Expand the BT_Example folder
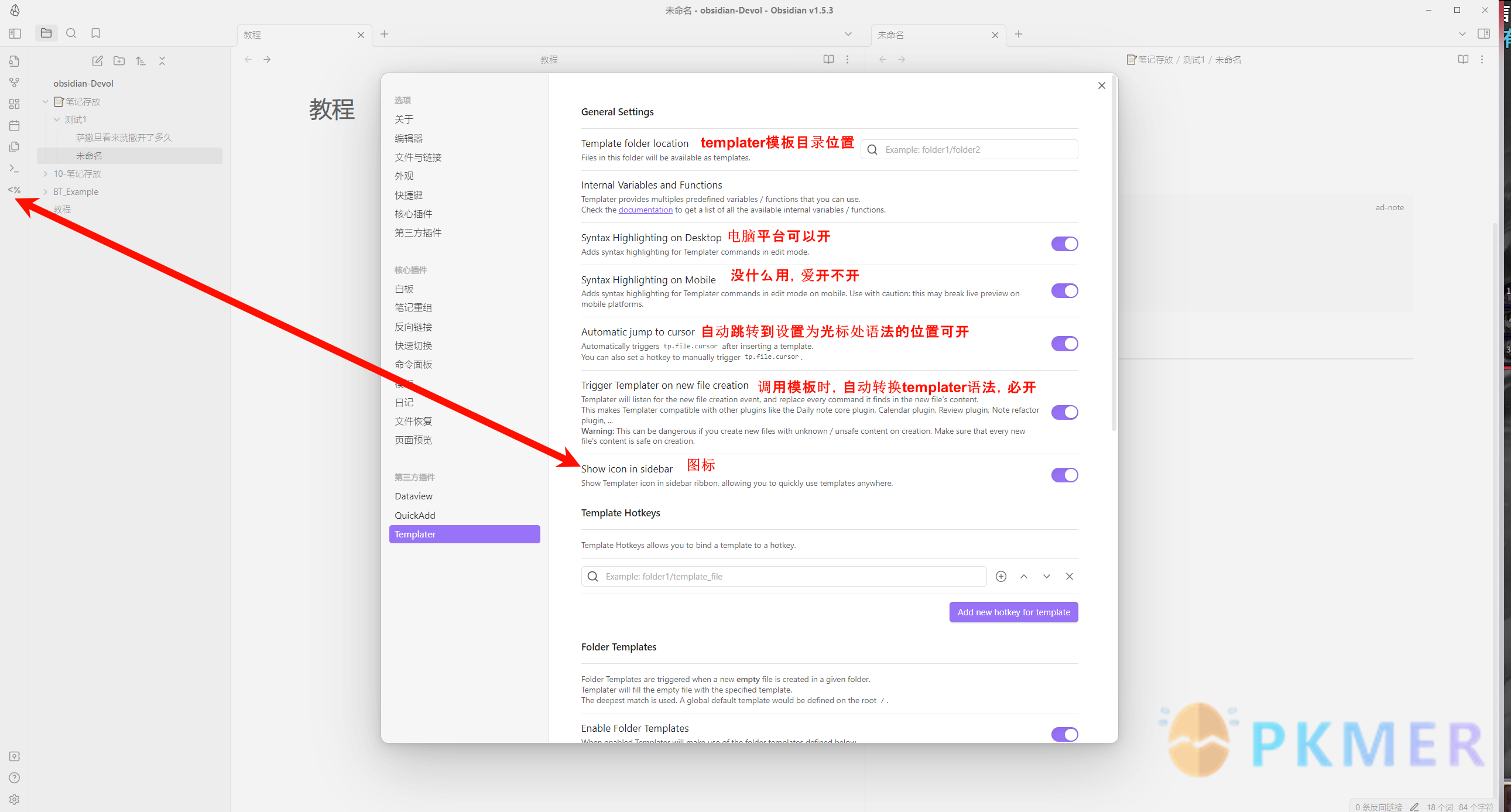Screen dimensions: 1511x812 click(x=45, y=192)
